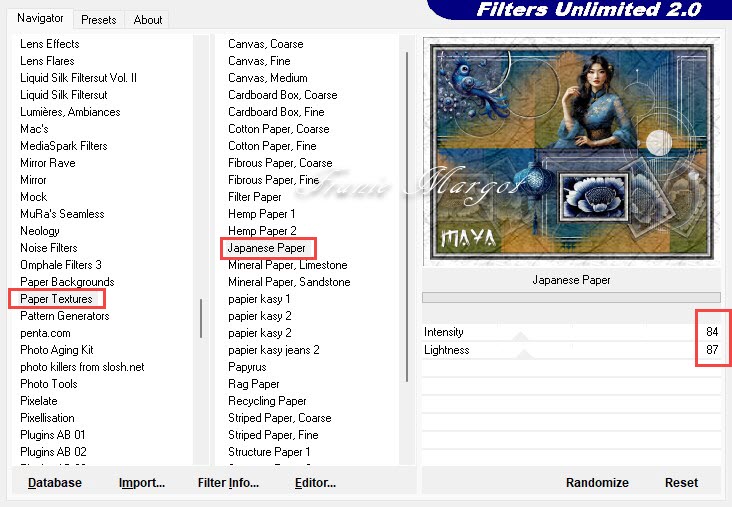
Task: Choose Fibrous Paper, Coarse filter
Action: (x=280, y=163)
